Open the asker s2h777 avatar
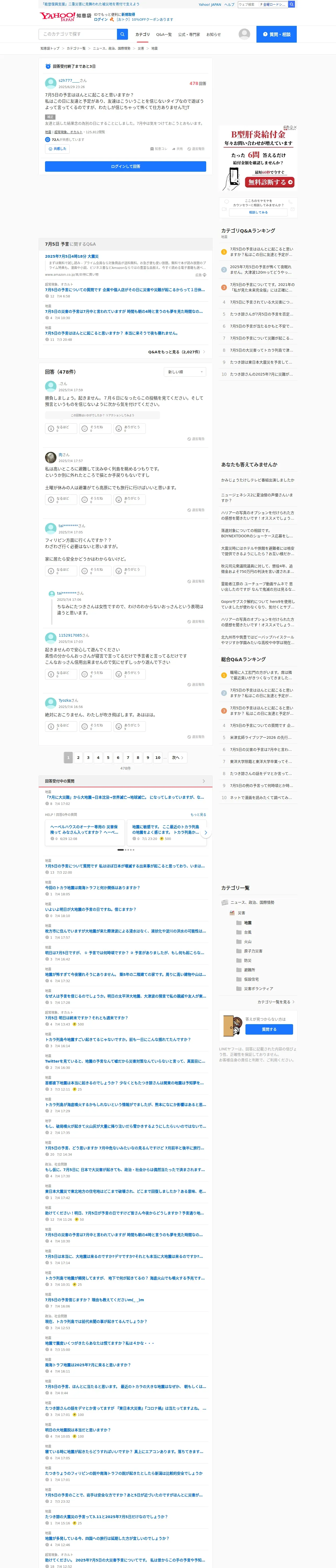336x1568 pixels. point(51,83)
